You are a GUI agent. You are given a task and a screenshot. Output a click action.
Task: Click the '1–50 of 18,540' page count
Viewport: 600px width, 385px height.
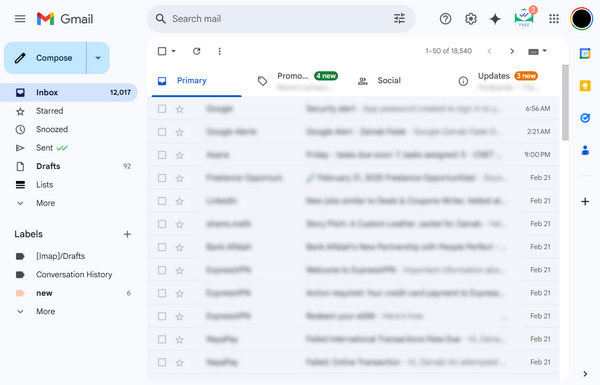coord(448,51)
